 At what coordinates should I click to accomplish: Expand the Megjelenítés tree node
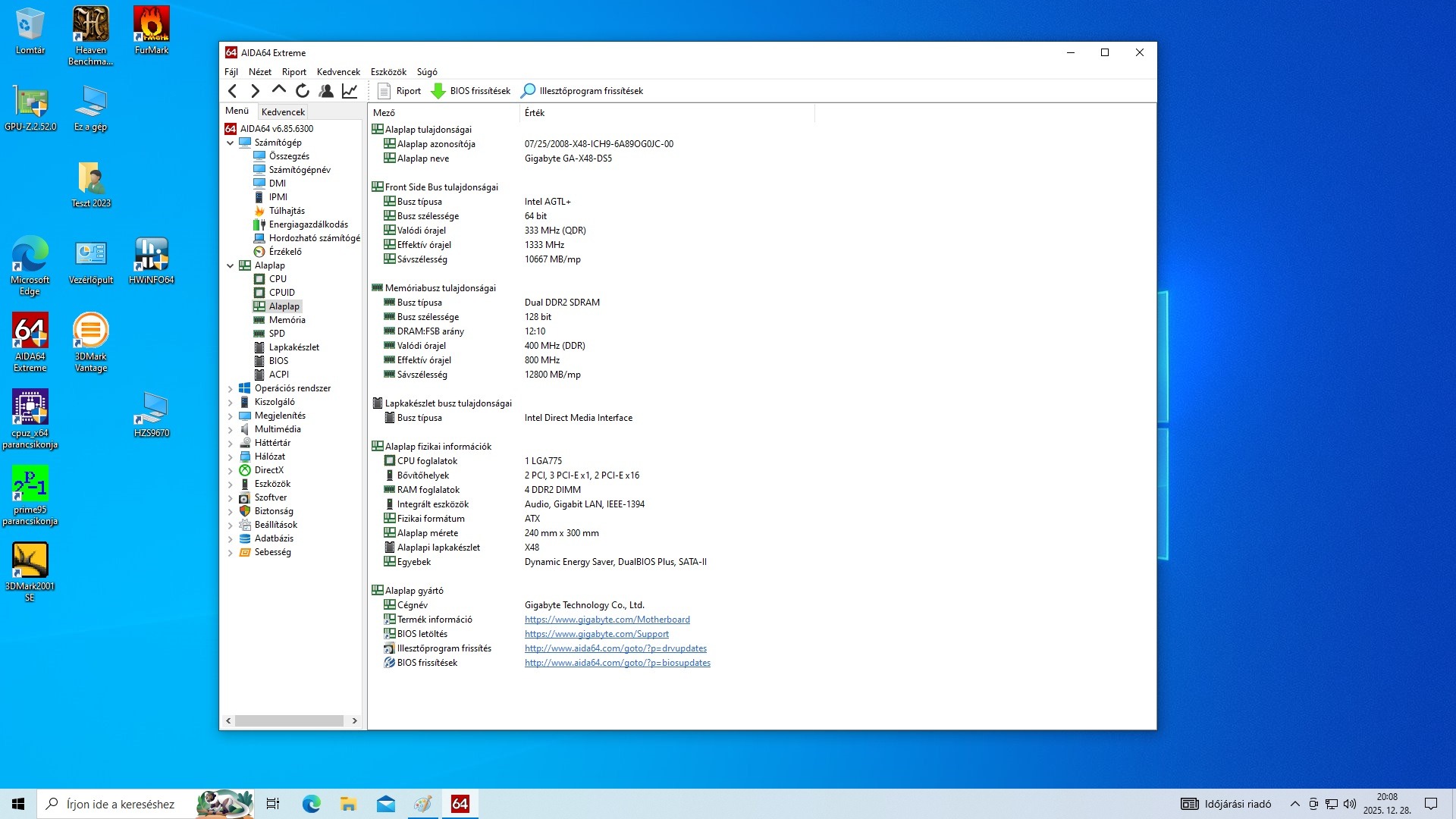coord(231,416)
